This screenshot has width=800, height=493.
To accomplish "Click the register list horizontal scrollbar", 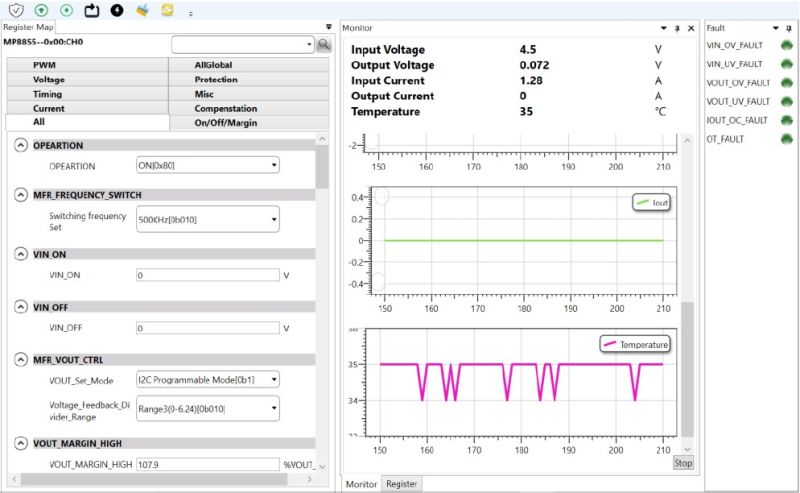I will click(154, 479).
